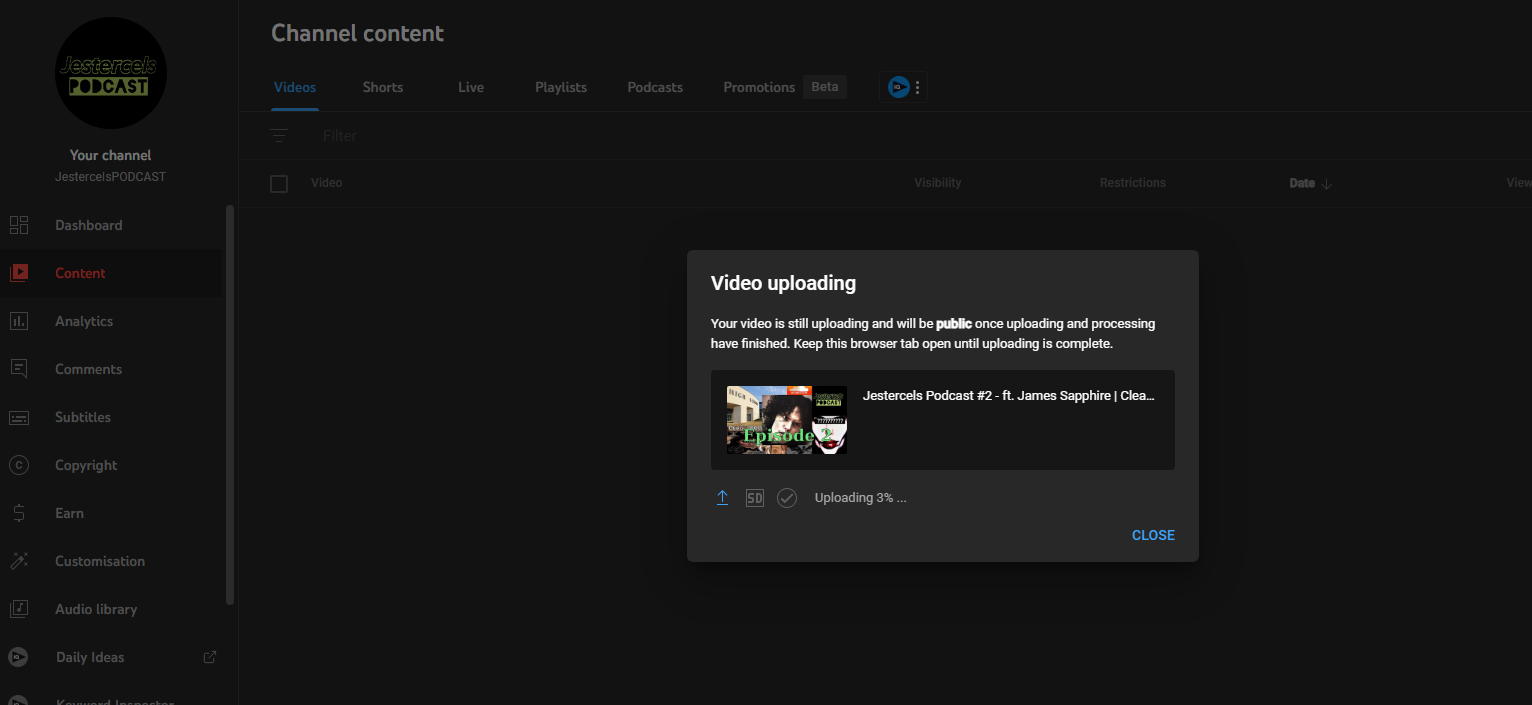This screenshot has width=1532, height=705.
Task: Click the filter lines icon
Action: 279,135
